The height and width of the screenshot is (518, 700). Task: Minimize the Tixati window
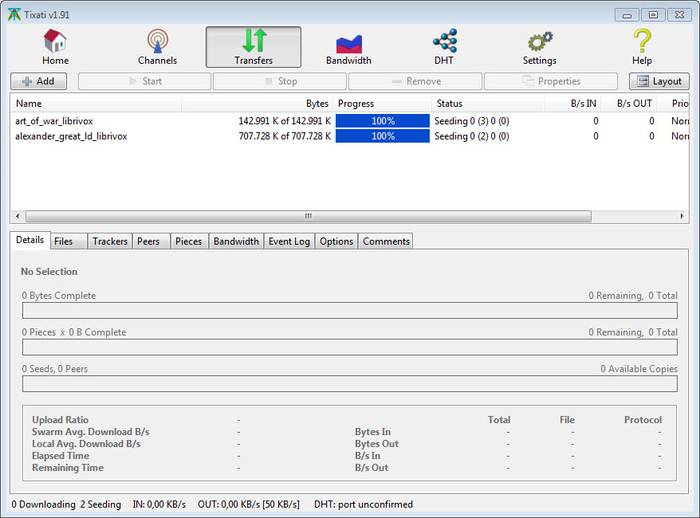[x=627, y=15]
